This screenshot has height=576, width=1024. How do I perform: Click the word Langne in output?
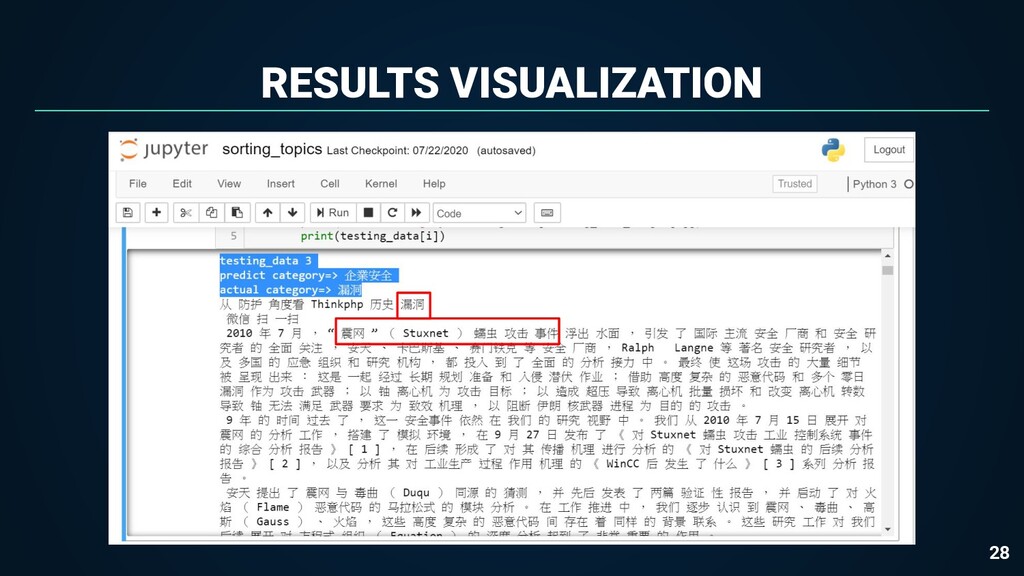694,348
